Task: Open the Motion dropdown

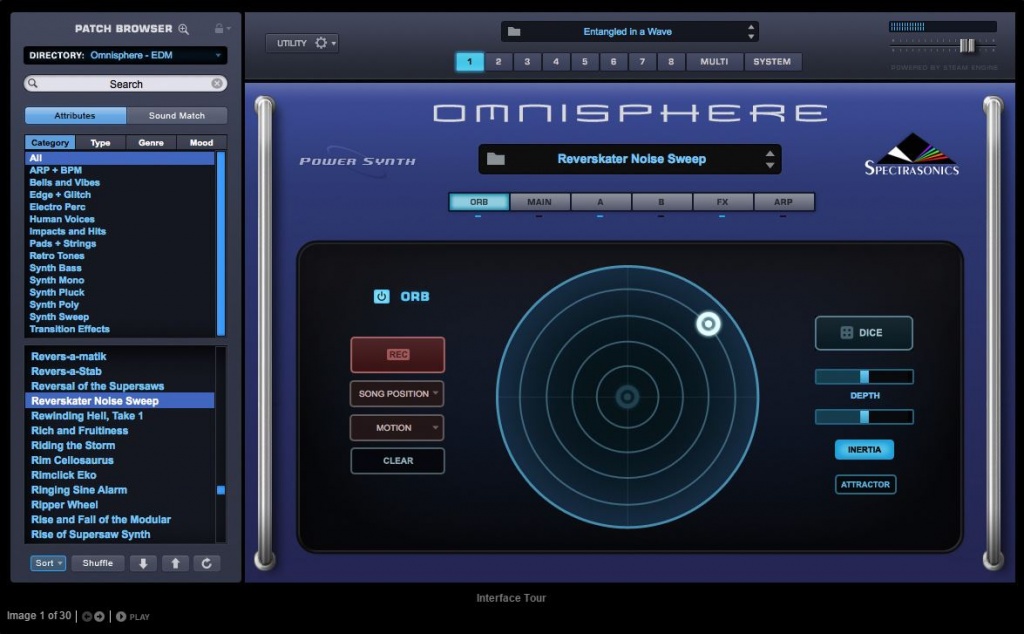Action: coord(397,428)
